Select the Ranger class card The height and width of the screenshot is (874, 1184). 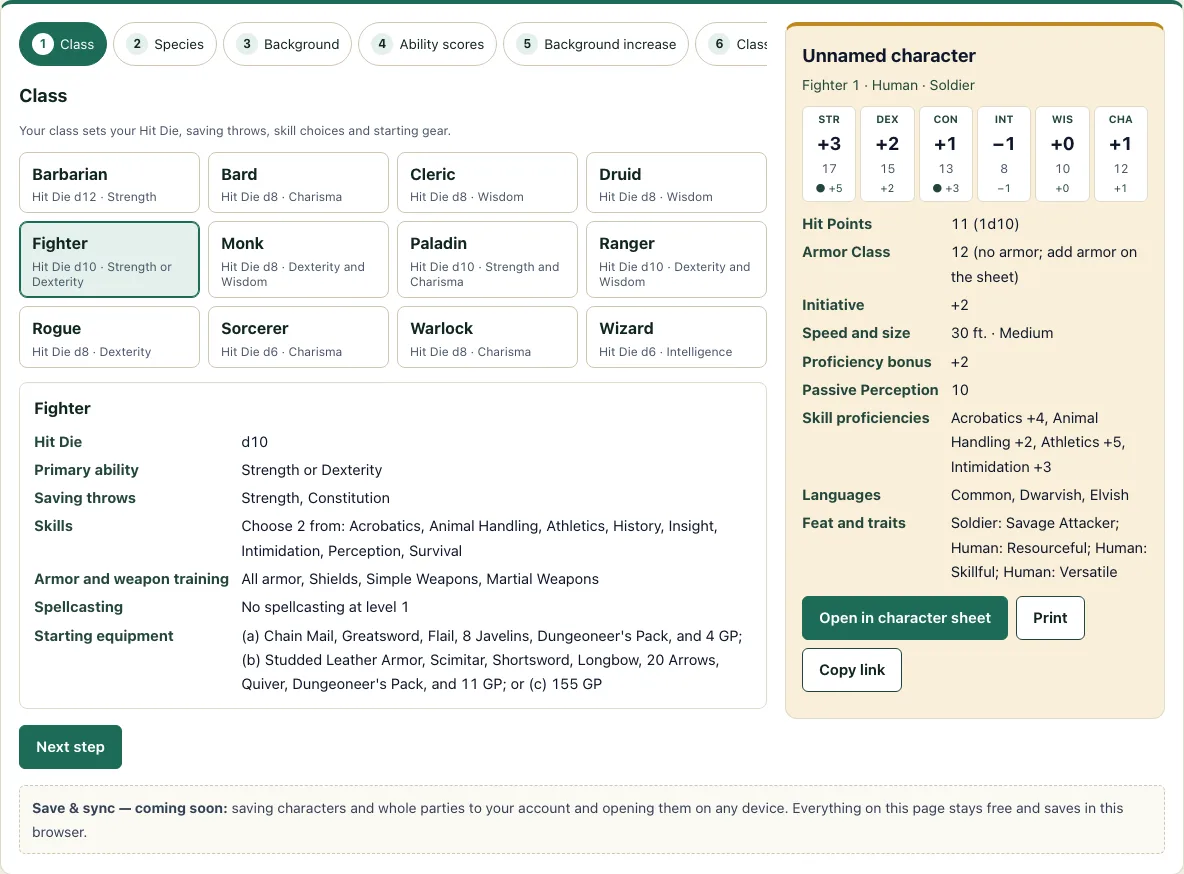click(x=677, y=259)
